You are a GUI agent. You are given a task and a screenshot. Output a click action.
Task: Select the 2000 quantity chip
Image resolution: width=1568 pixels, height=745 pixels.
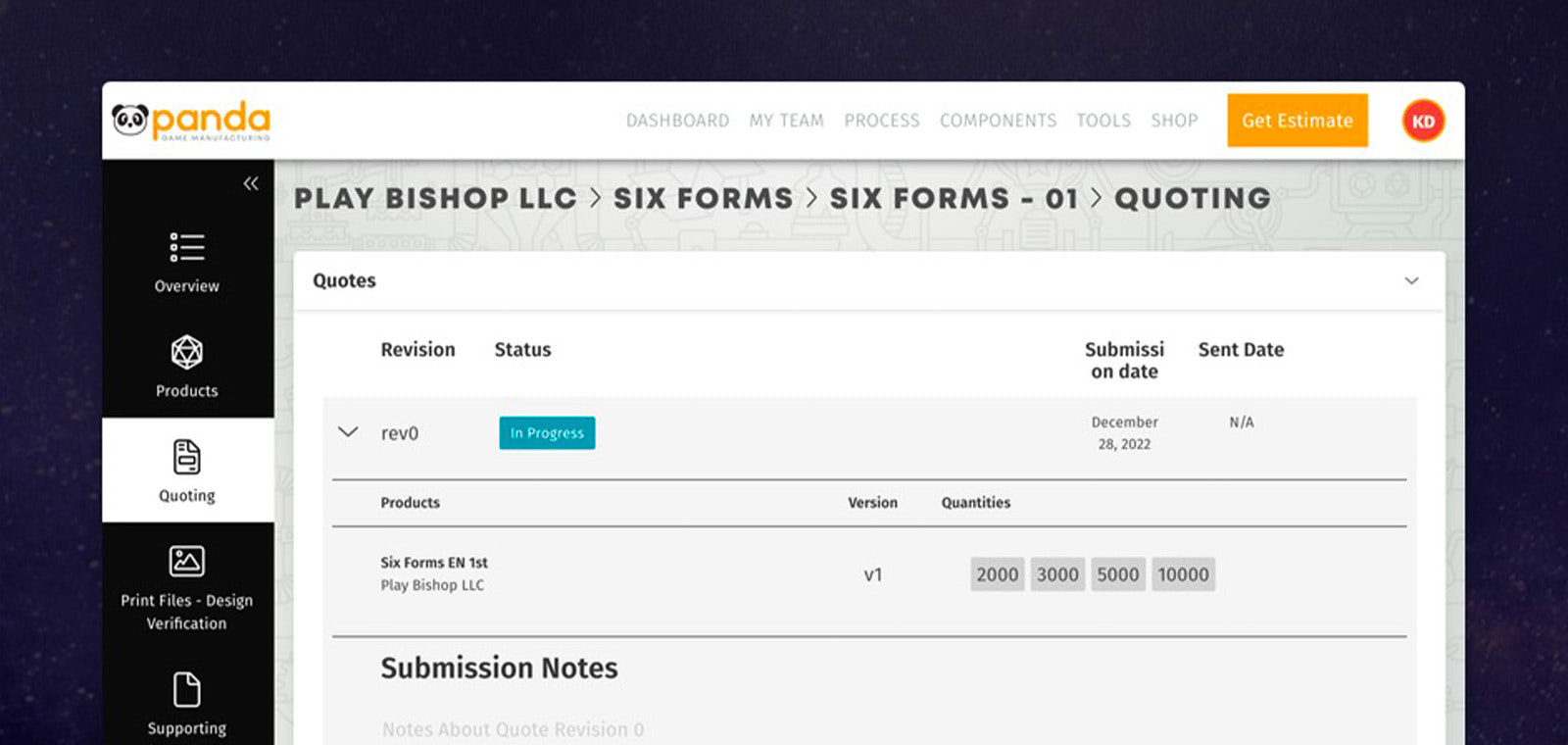click(997, 574)
